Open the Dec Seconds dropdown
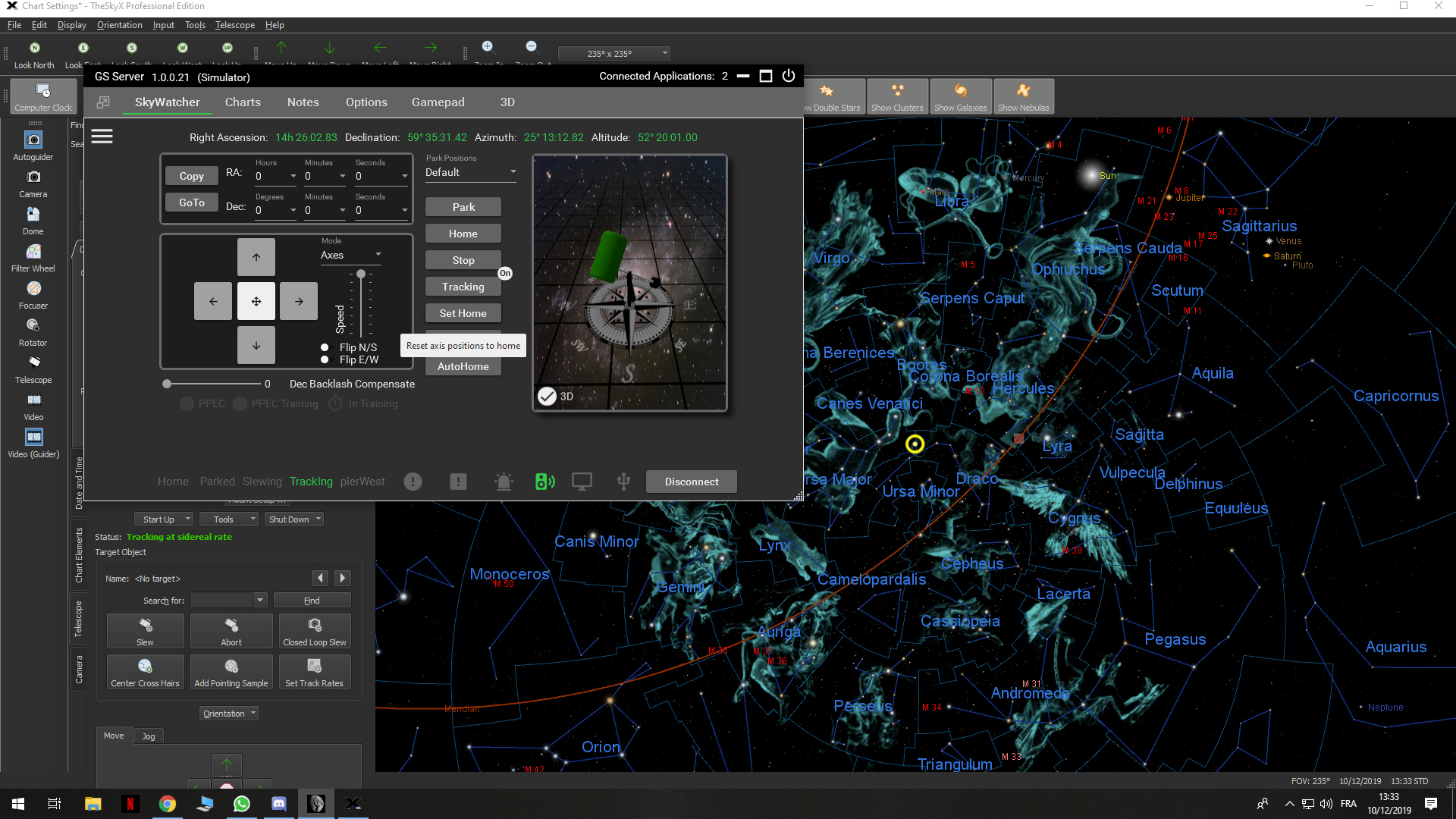1456x819 pixels. pyautogui.click(x=381, y=210)
